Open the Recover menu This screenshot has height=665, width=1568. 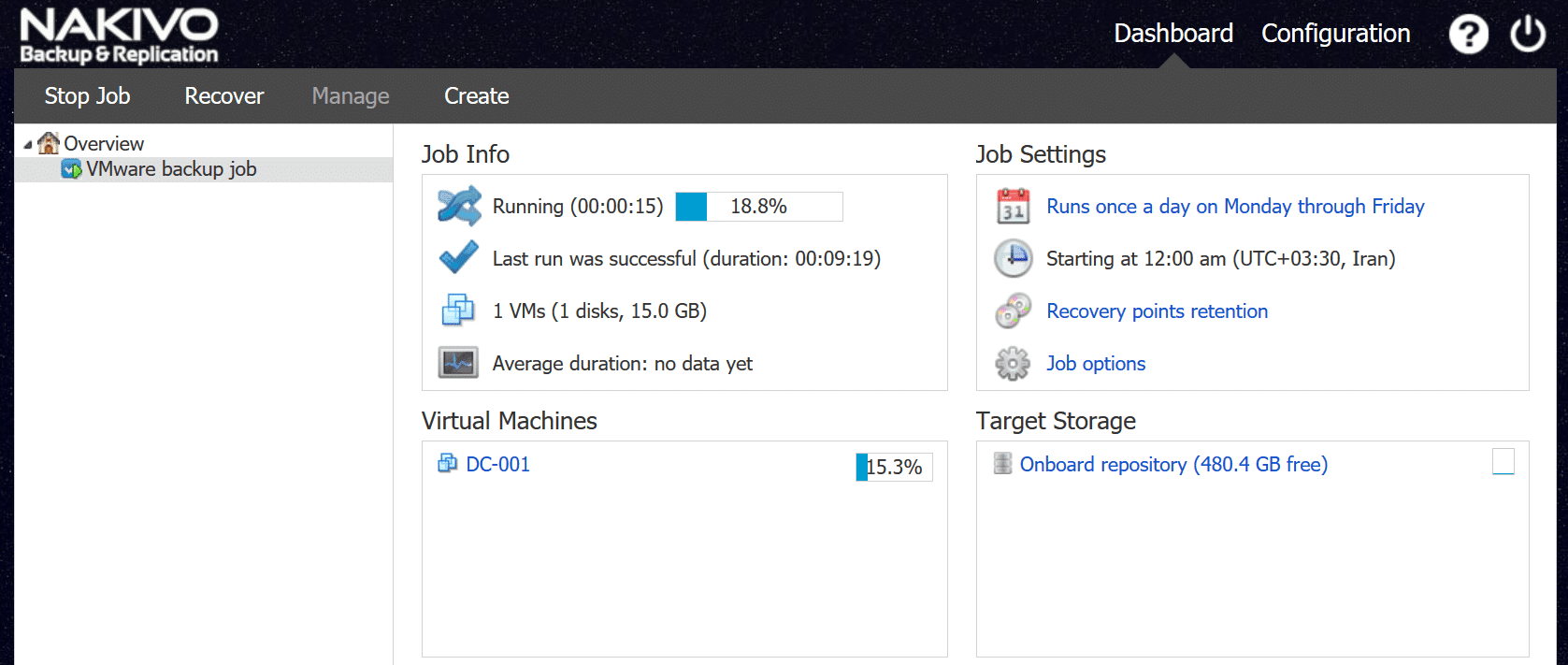click(224, 95)
